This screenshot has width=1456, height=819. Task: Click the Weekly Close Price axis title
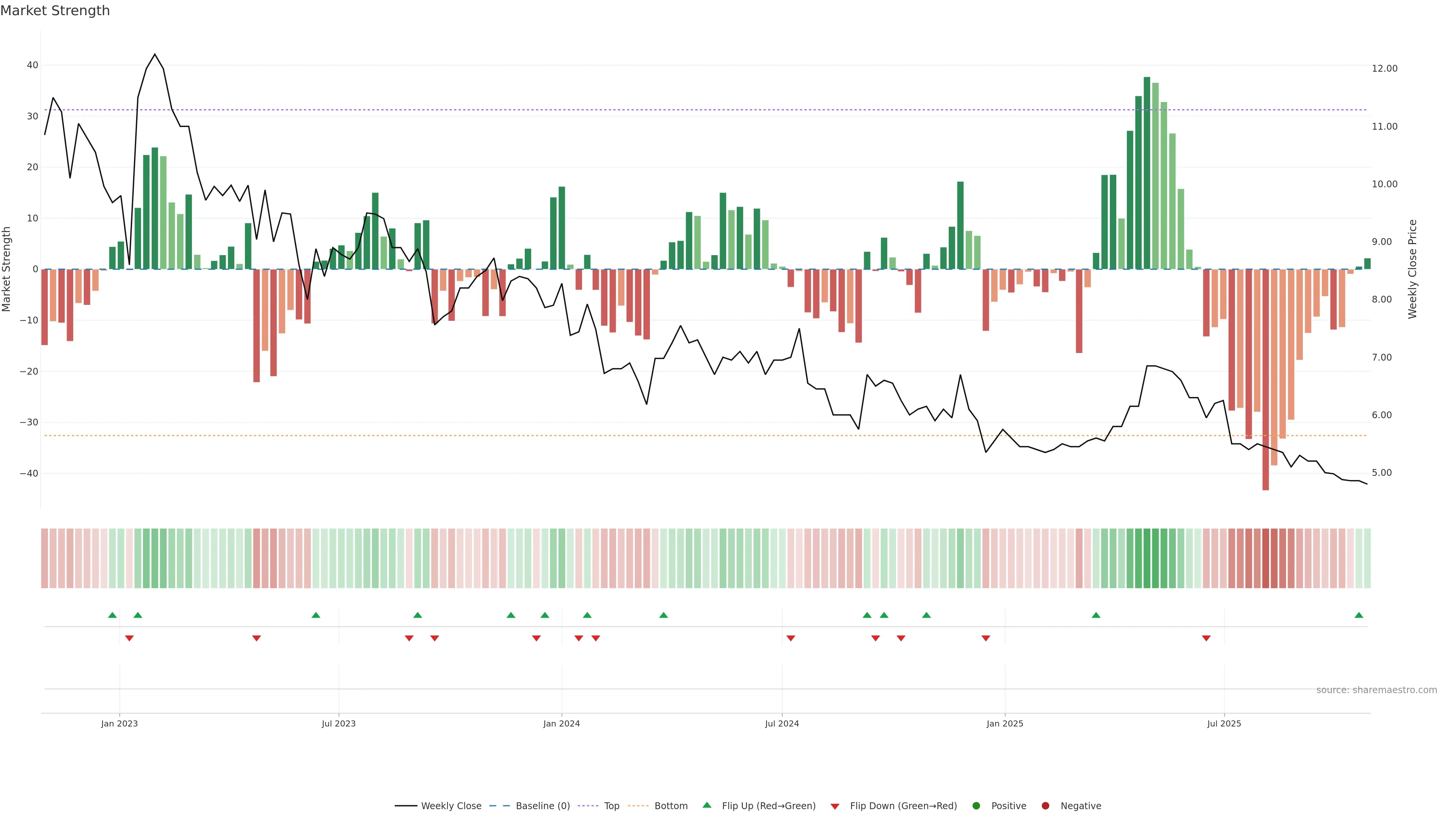click(1412, 269)
